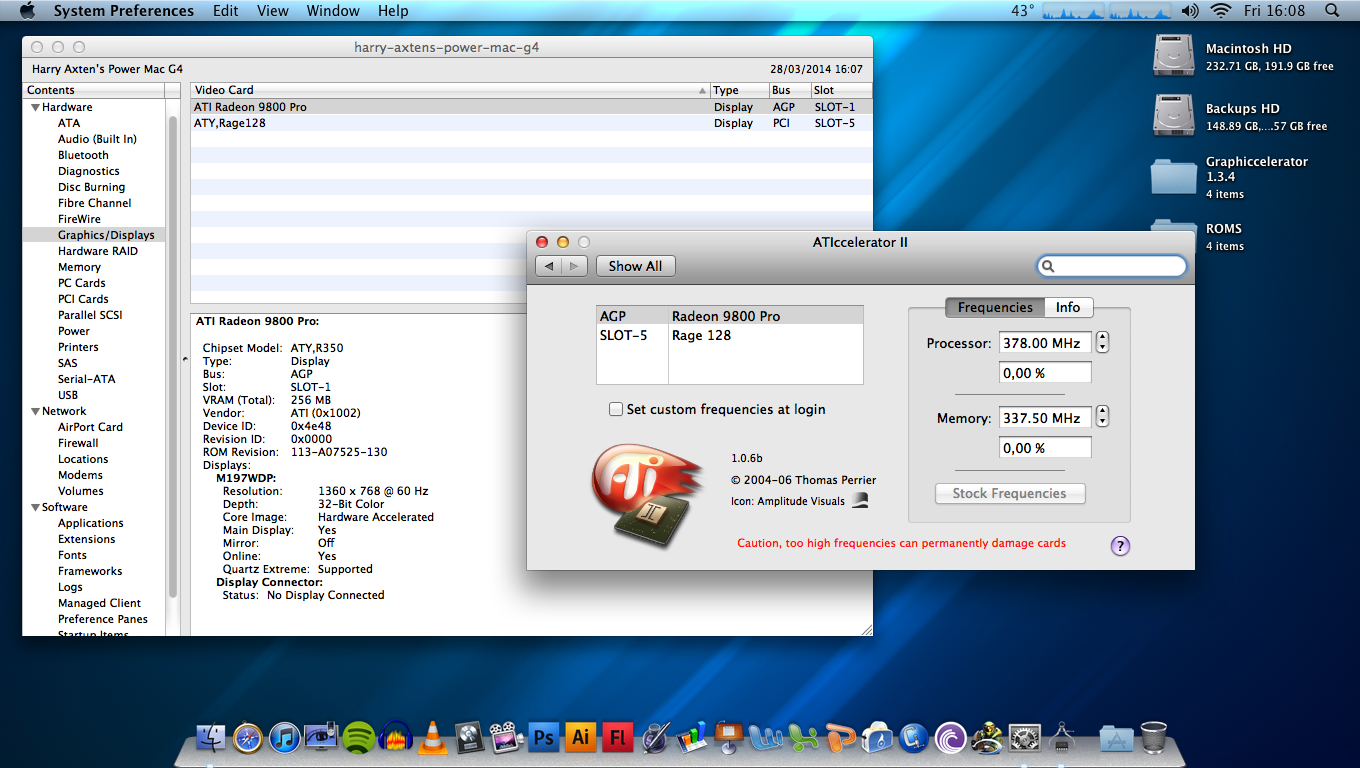Screen dimensions: 1360x768
Task: Click the ATIccelerator search field
Action: tap(1112, 266)
